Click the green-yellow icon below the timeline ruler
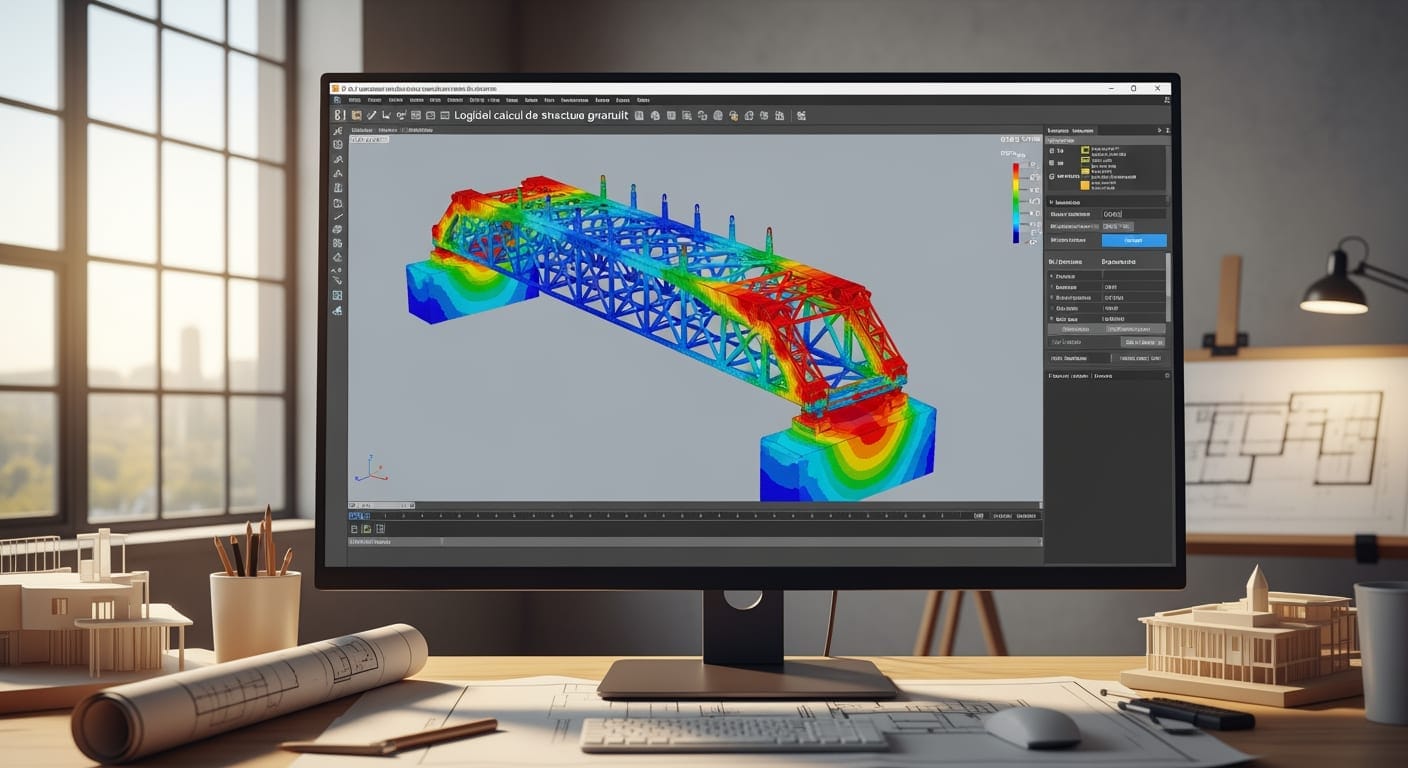Screen dimensions: 1408x768 pyautogui.click(x=366, y=529)
